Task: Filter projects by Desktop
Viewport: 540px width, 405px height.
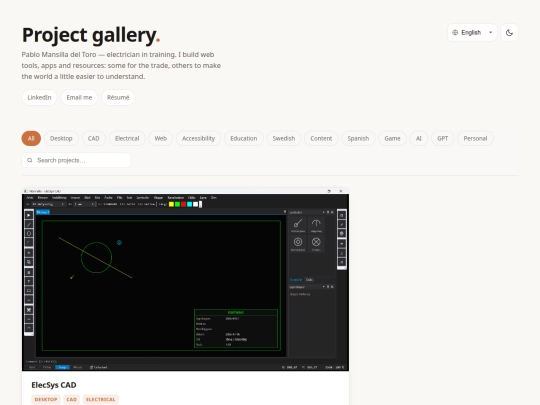Action: click(x=61, y=138)
